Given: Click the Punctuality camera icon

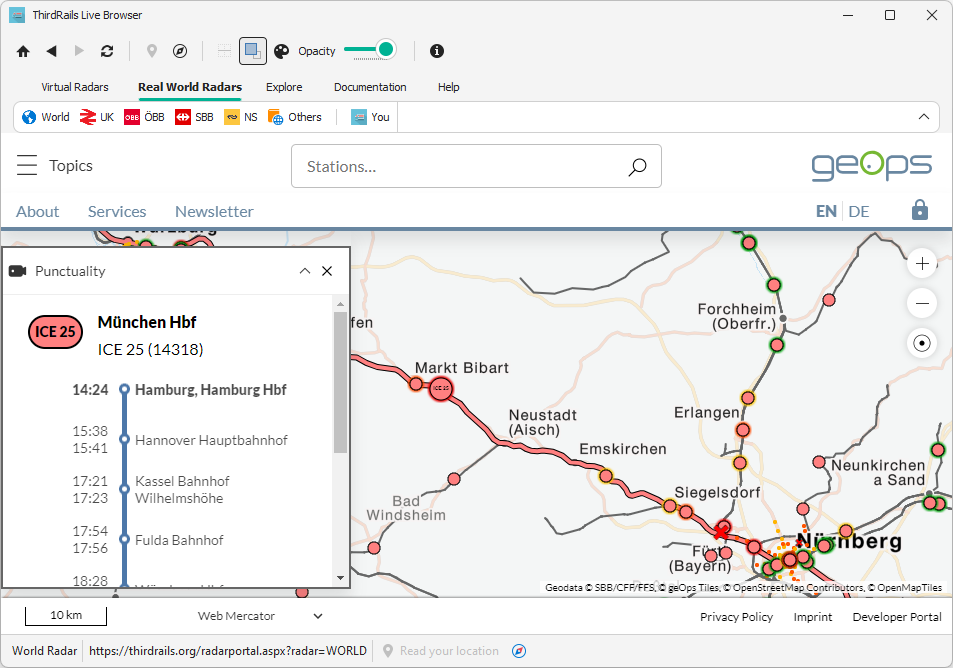Looking at the screenshot, I should pyautogui.click(x=18, y=271).
